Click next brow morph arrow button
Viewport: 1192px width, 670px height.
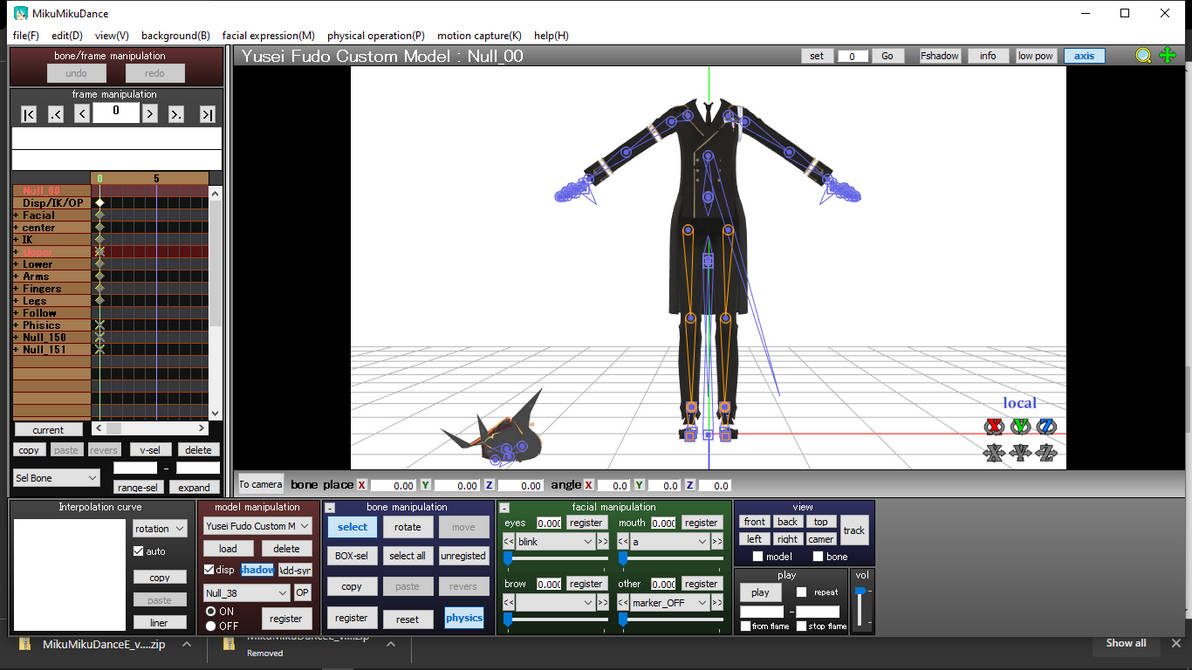click(x=602, y=602)
